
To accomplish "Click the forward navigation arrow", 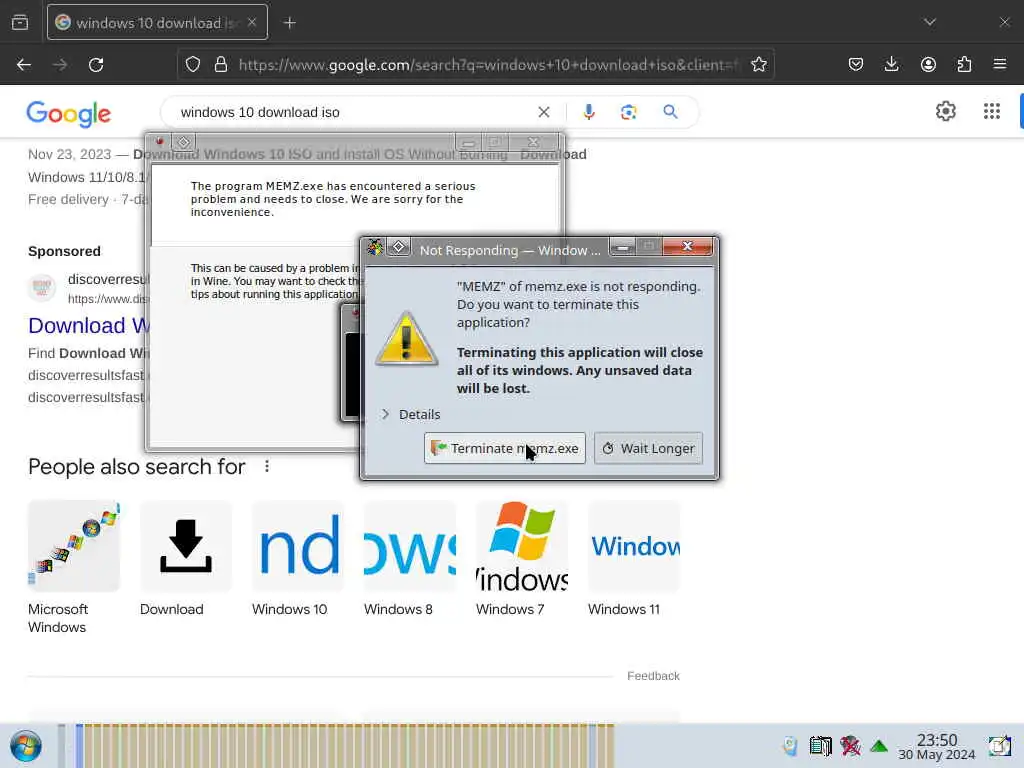I will 60,65.
